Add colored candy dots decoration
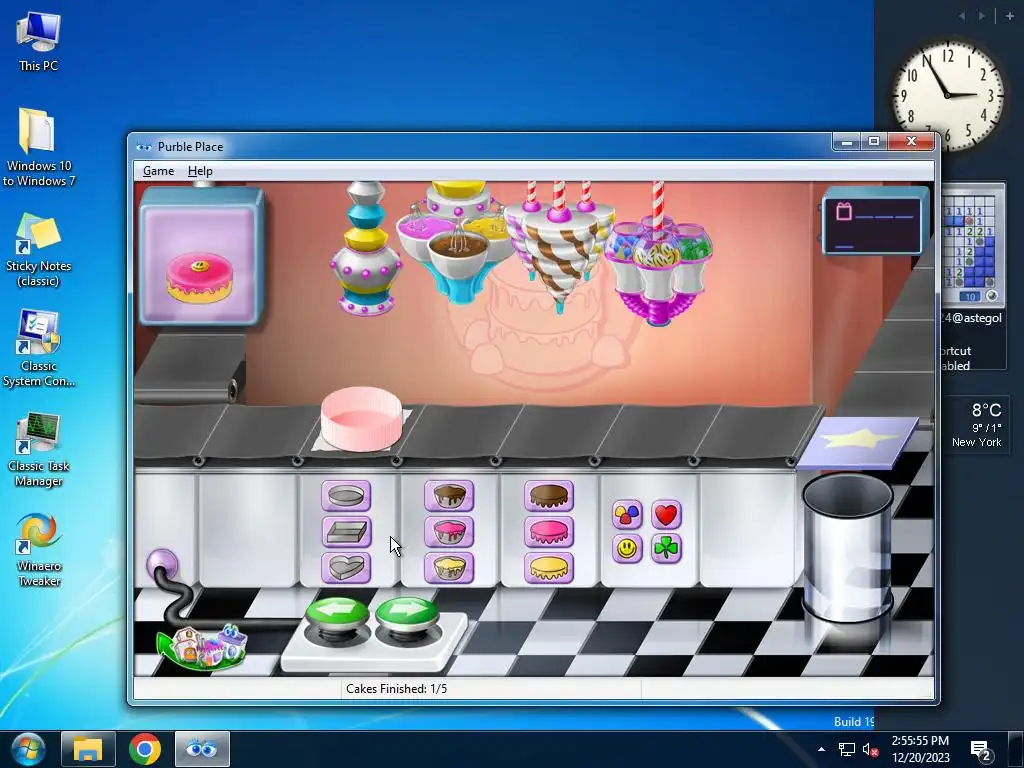 [x=627, y=515]
